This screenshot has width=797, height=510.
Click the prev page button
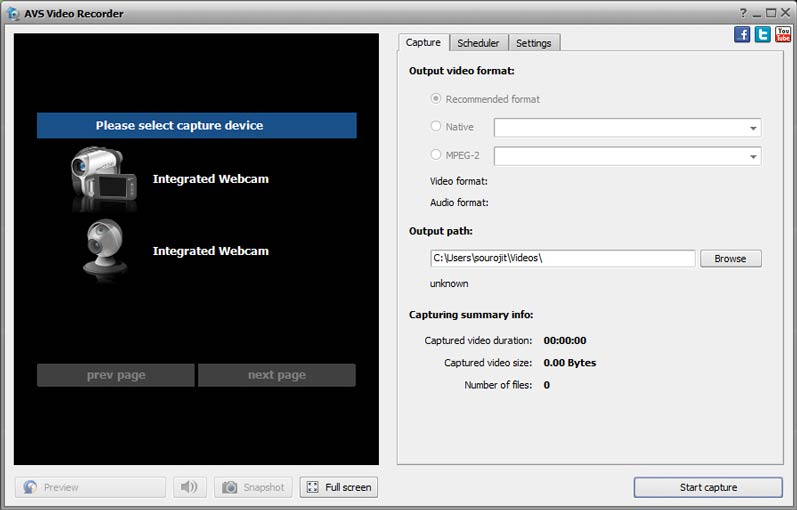pyautogui.click(x=115, y=375)
